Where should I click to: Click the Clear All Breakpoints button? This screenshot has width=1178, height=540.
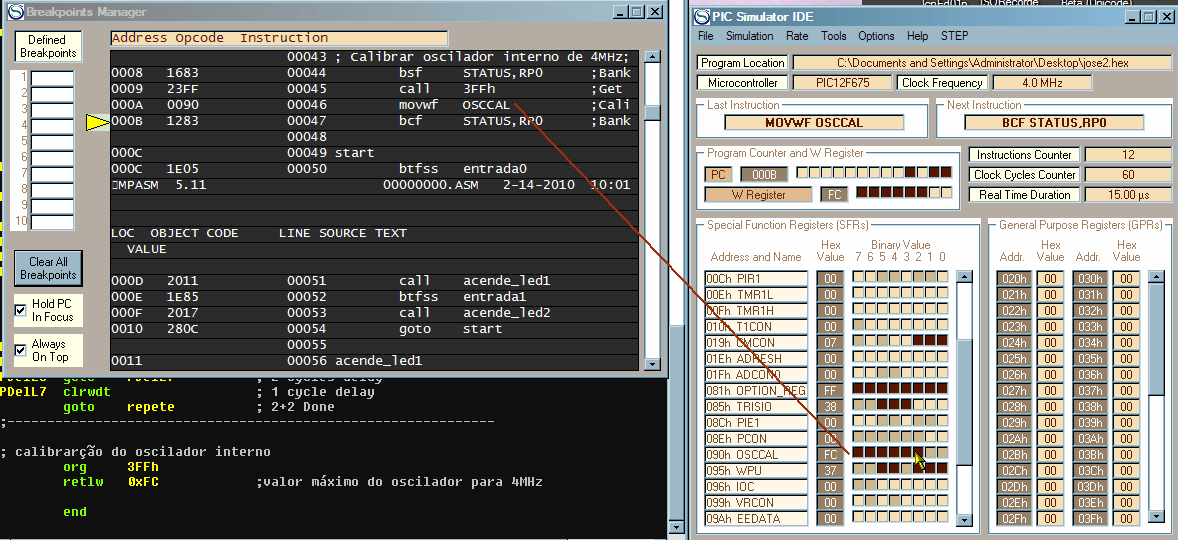click(x=48, y=268)
